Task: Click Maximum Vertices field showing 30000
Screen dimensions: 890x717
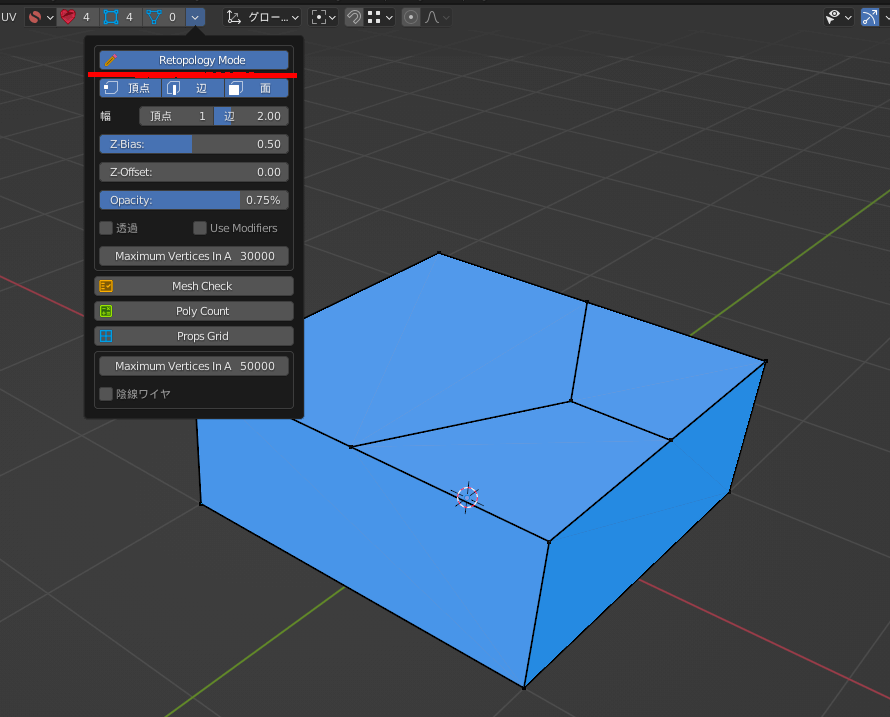Action: tap(194, 256)
